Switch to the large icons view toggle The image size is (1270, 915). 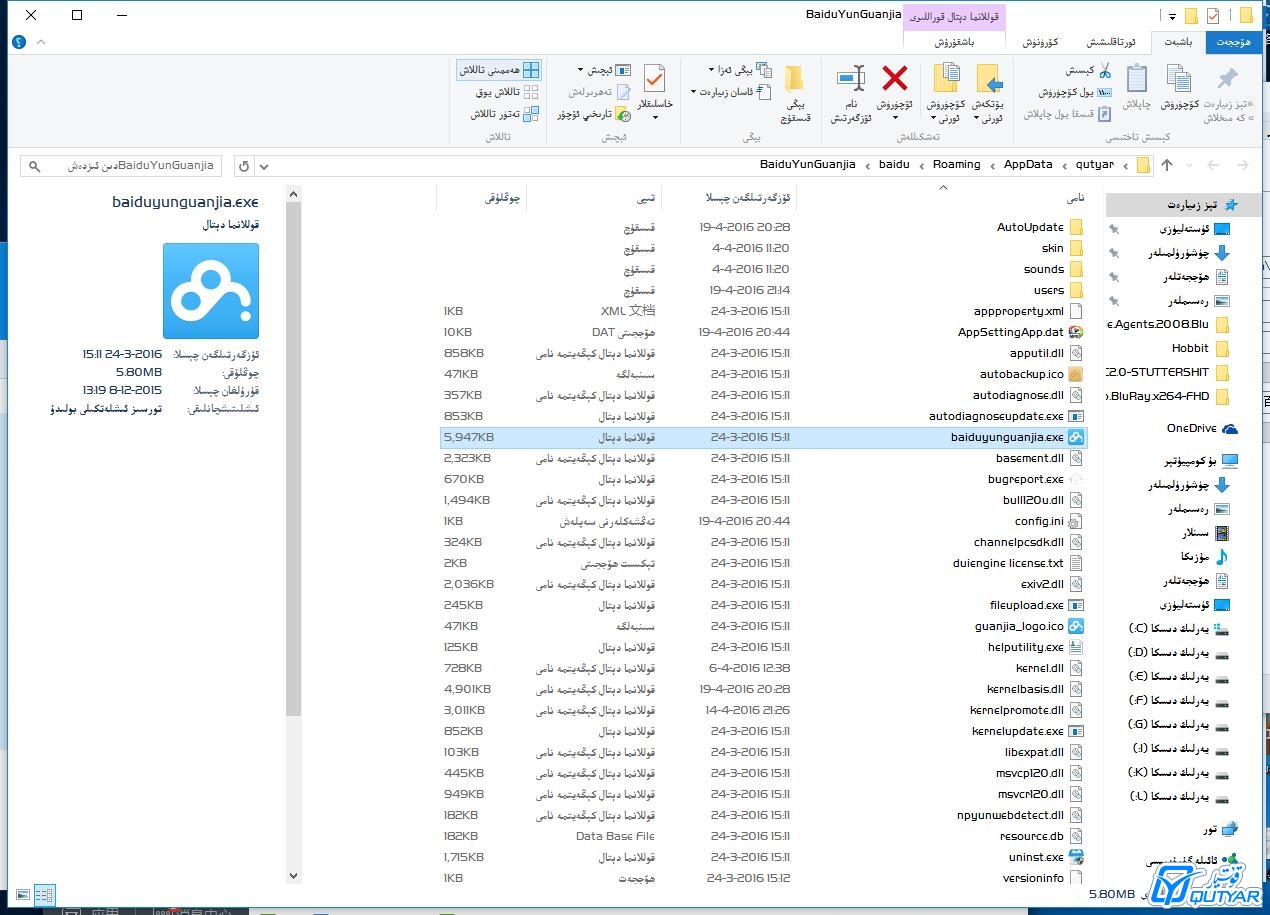pos(21,895)
